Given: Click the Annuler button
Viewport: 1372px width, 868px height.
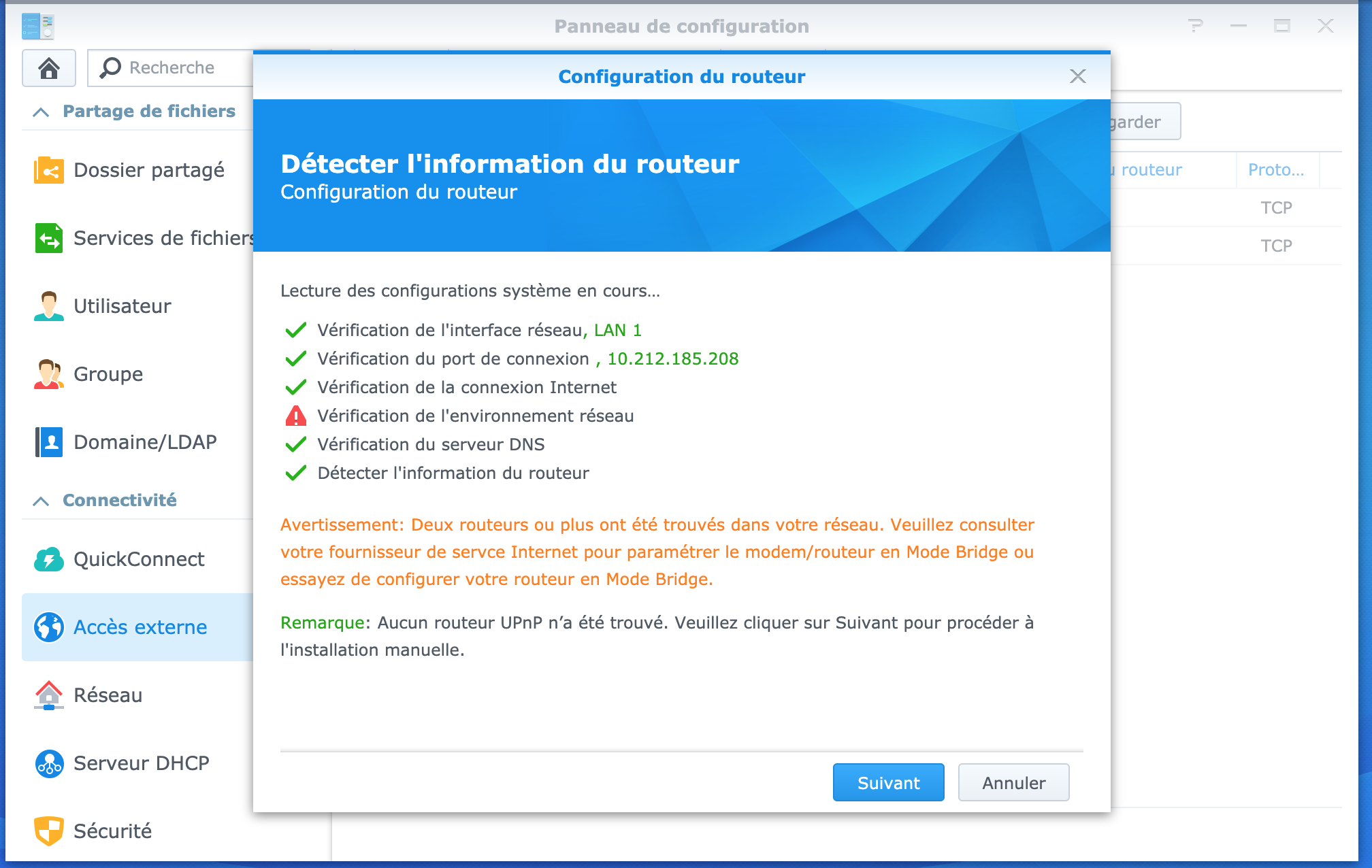Looking at the screenshot, I should [1014, 782].
